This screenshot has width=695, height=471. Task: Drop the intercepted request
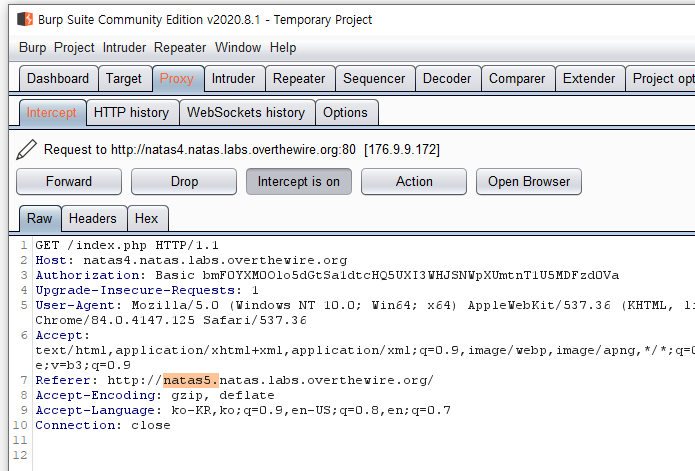(x=184, y=182)
